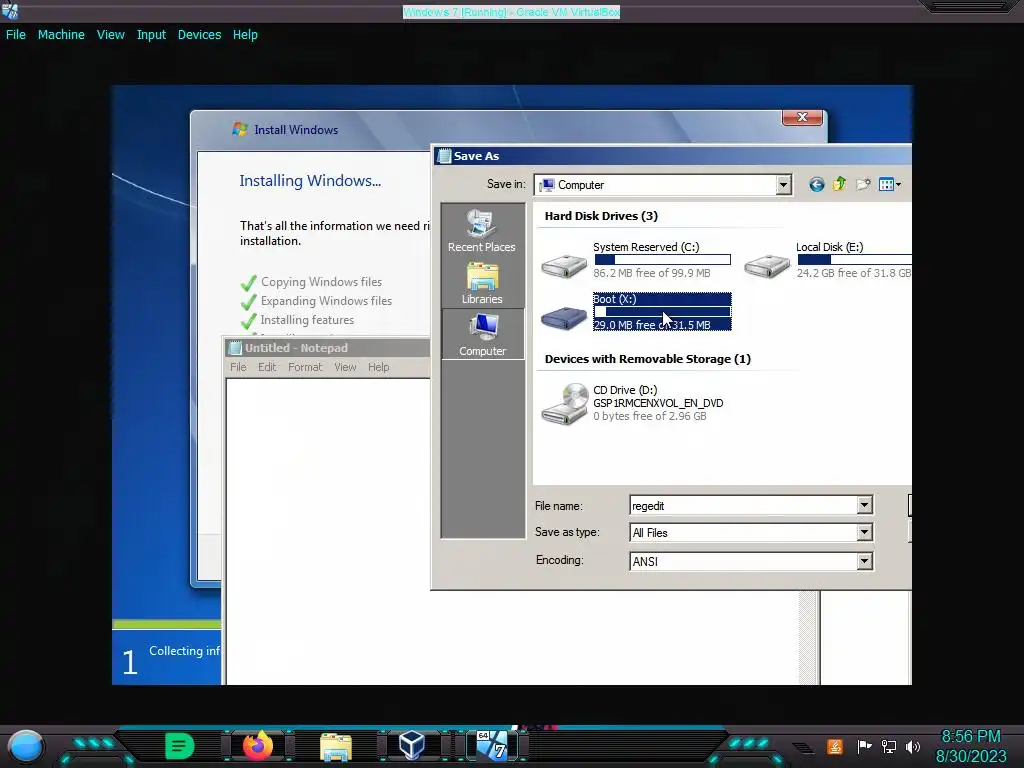1024x768 pixels.
Task: Click the System Reserved (C:) capacity bar
Action: [x=662, y=260]
